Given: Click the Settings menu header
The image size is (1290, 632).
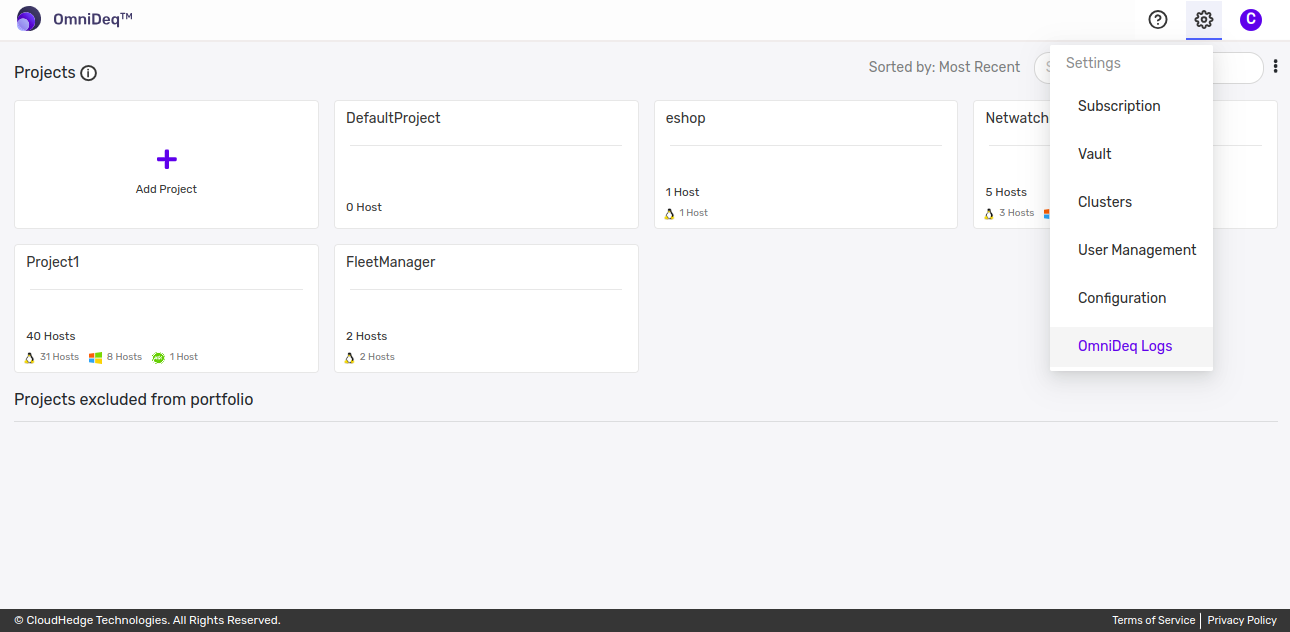Looking at the screenshot, I should pos(1093,63).
